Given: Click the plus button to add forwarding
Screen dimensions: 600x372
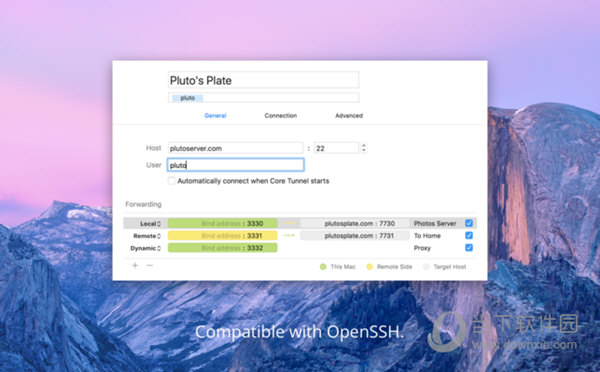Looking at the screenshot, I should (x=135, y=265).
